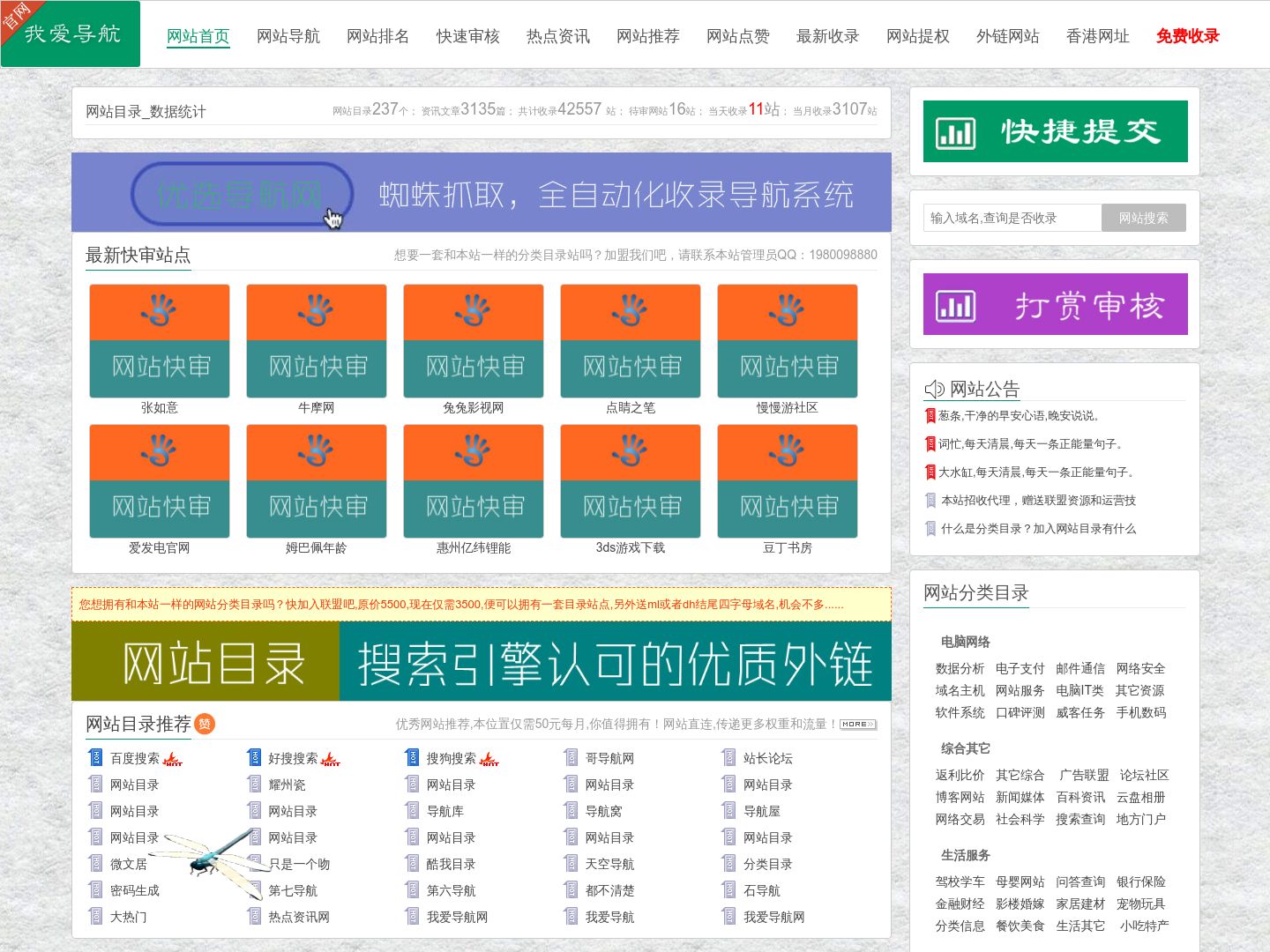
Task: Click the page icon beside 百度搜索
Action: (96, 757)
